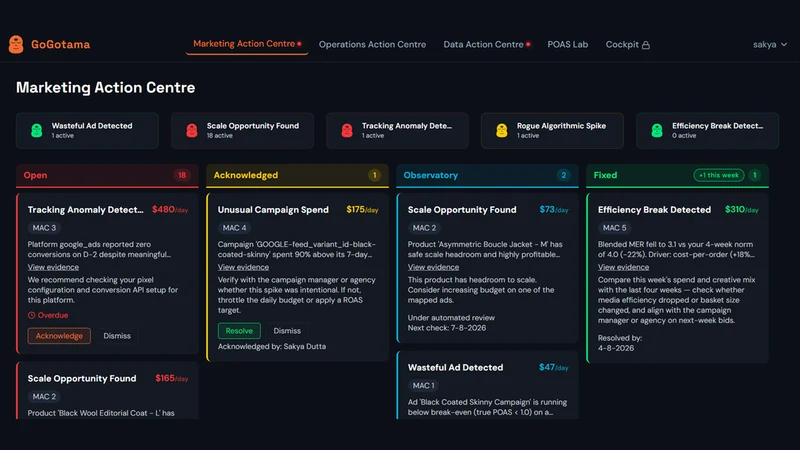Select the Efficiency Break filter tile
This screenshot has height=450, width=800.
[x=708, y=131]
